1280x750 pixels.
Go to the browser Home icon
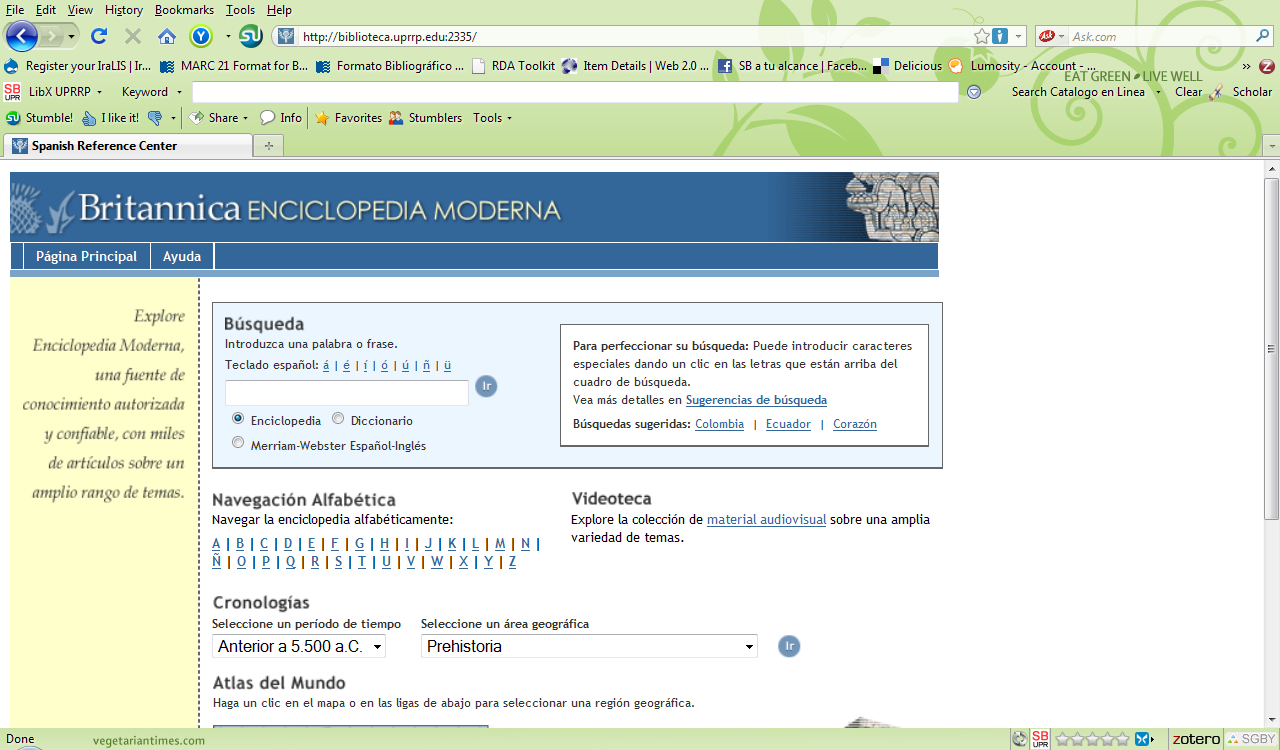166,37
